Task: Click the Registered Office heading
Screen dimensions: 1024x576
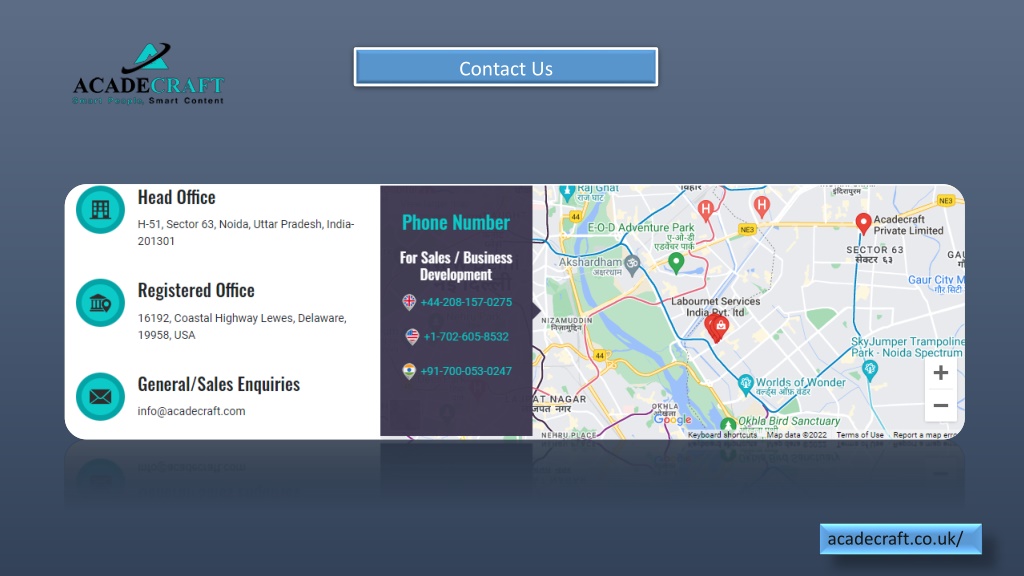Action: point(196,290)
